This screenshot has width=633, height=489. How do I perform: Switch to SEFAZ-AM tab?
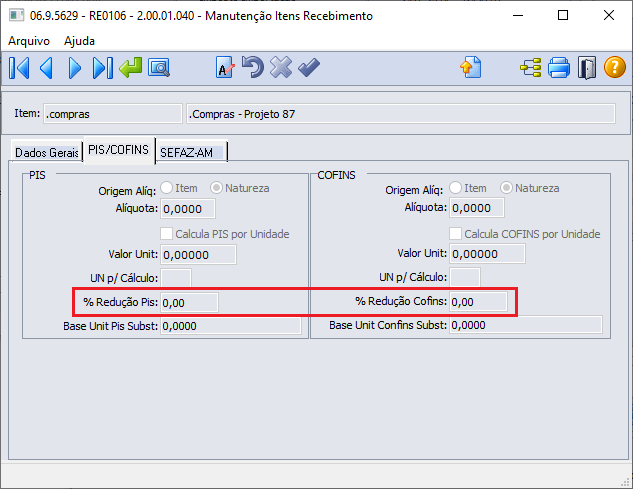[191, 152]
